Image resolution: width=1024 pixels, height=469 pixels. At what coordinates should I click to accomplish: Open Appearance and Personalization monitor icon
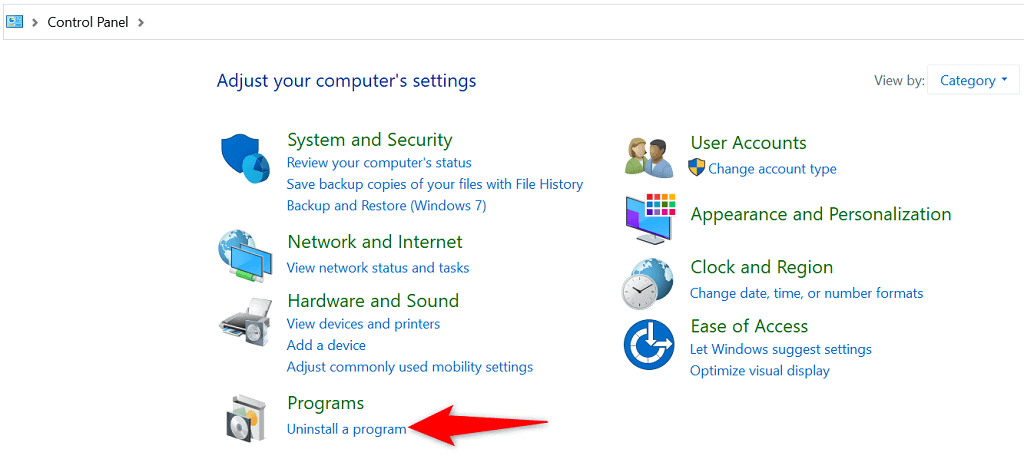[x=649, y=217]
